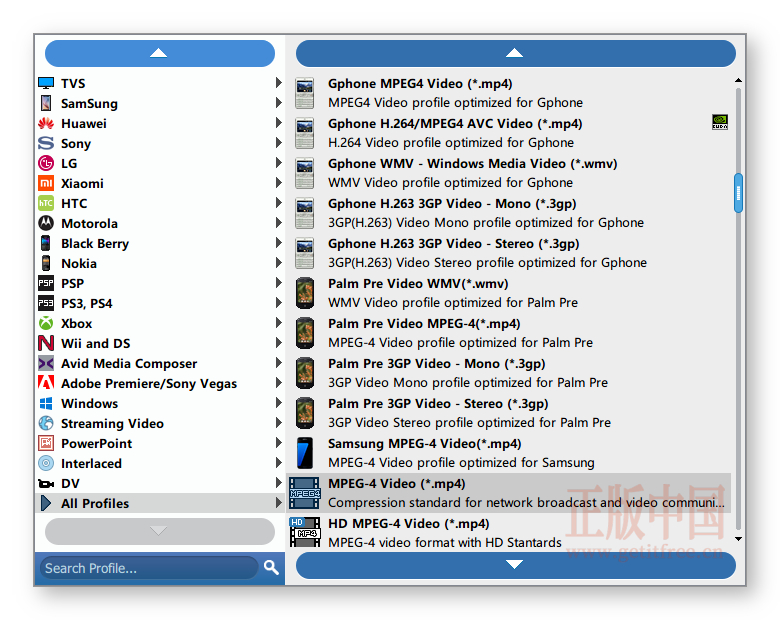Click the NVIDIA CUDA badge icon

click(720, 122)
